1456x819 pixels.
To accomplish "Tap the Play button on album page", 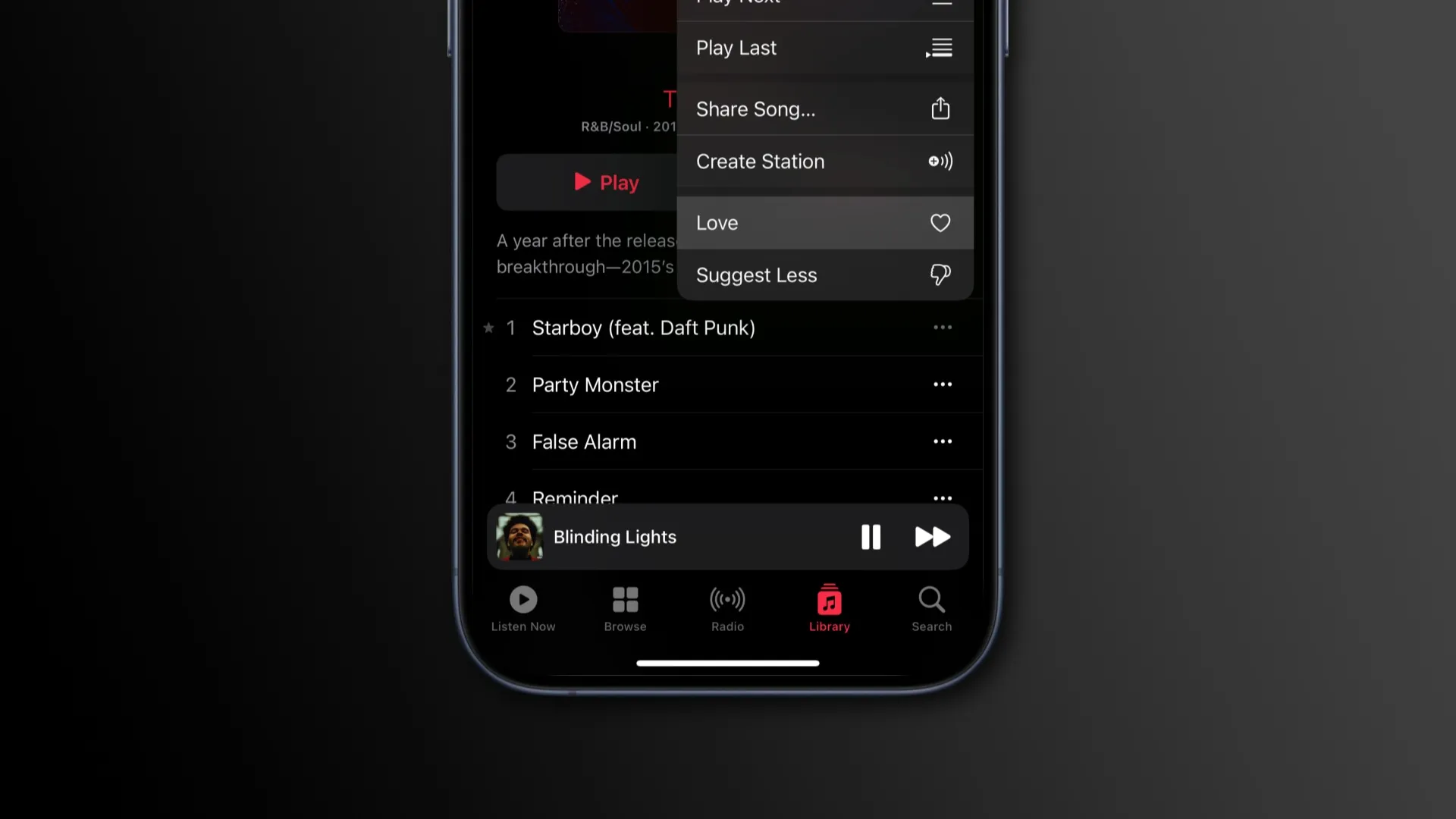I will (x=604, y=182).
